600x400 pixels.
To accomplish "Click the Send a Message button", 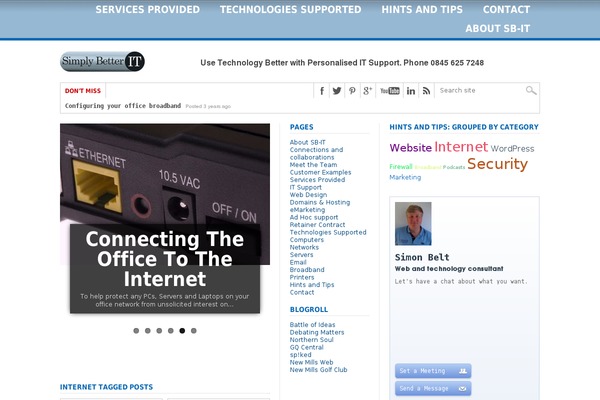I will pos(433,389).
